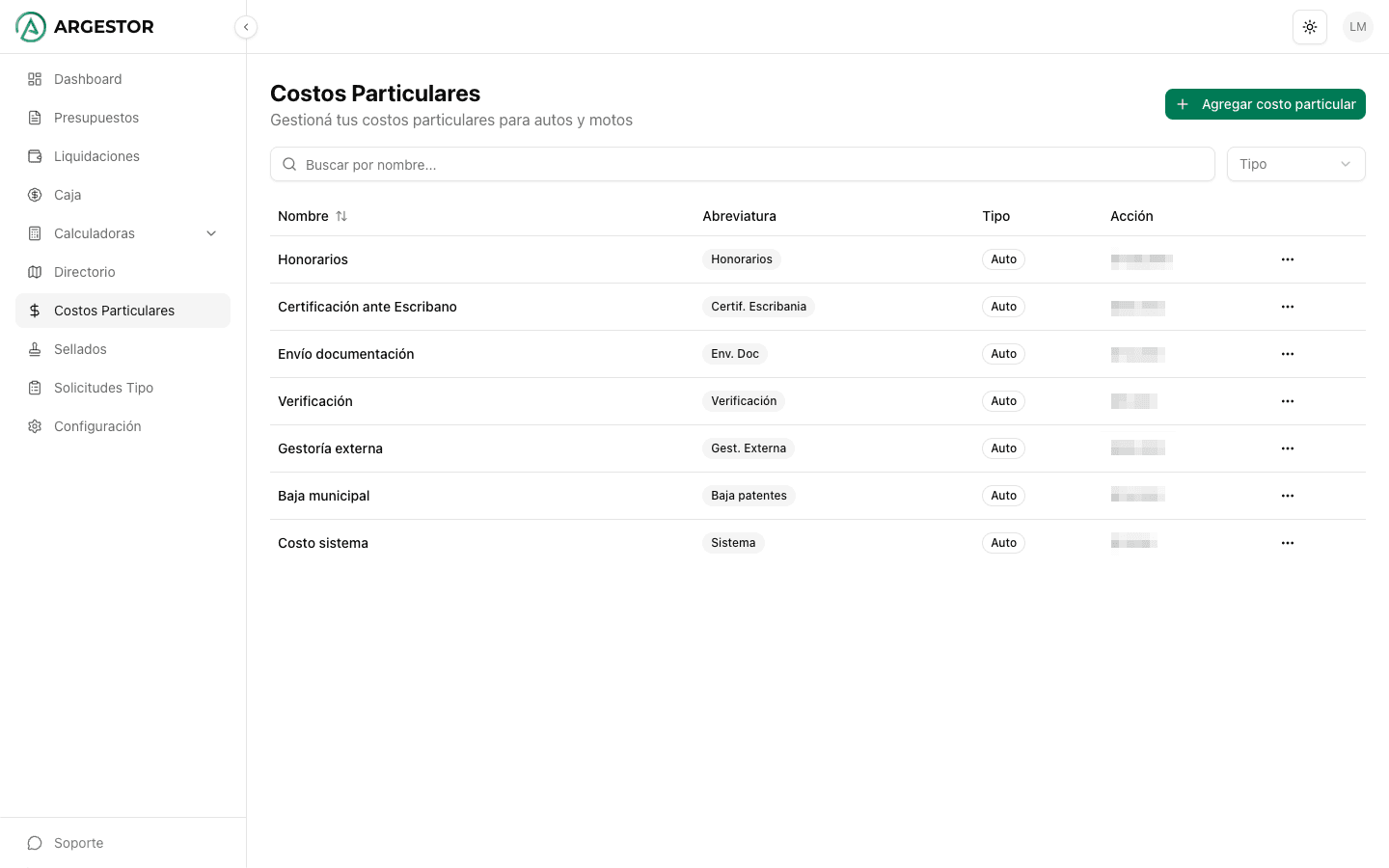This screenshot has height=868, width=1389.
Task: Open the Dashboard grid icon
Action: click(35, 79)
